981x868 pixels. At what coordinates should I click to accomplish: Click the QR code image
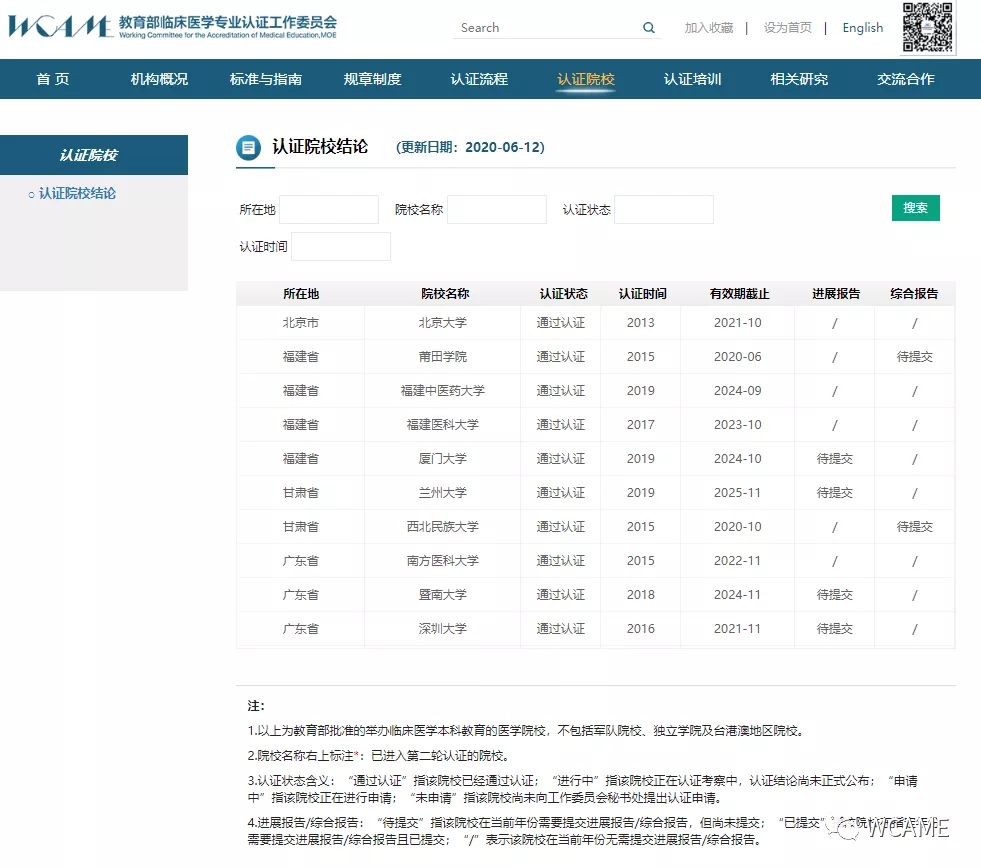click(x=928, y=27)
